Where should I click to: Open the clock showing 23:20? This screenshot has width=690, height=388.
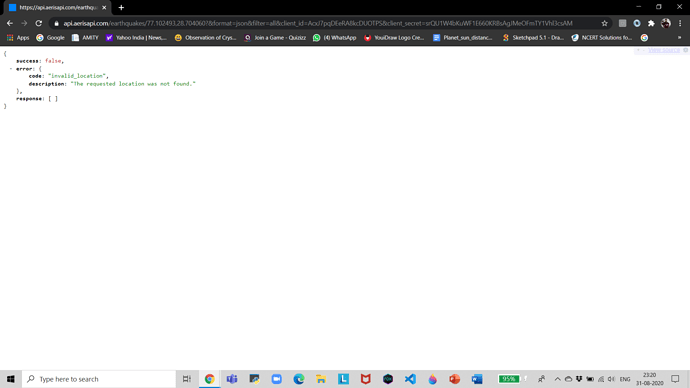(650, 379)
